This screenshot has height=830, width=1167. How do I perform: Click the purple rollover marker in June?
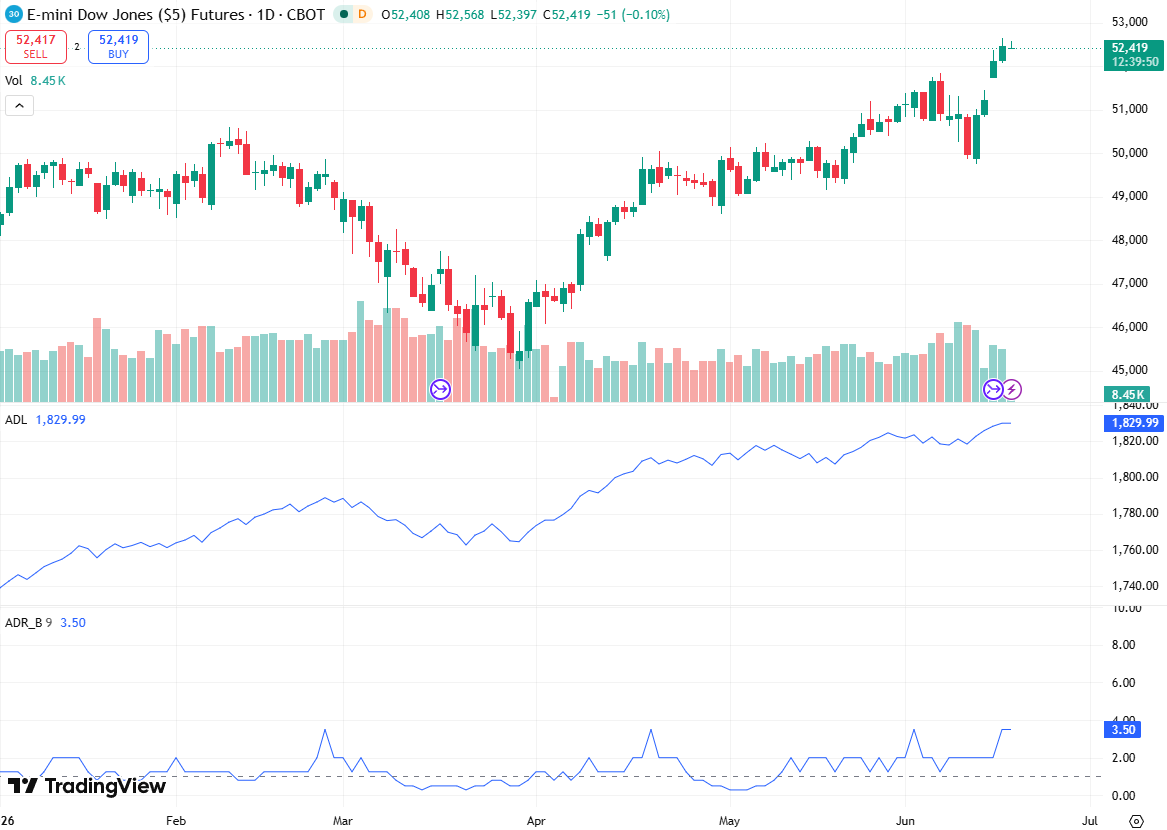993,389
